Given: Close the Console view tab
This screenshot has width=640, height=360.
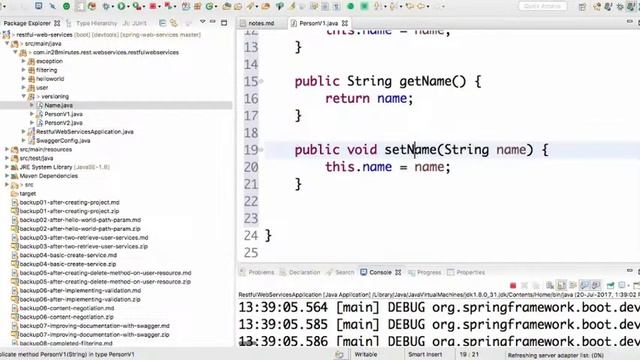Looking at the screenshot, I should (x=398, y=272).
